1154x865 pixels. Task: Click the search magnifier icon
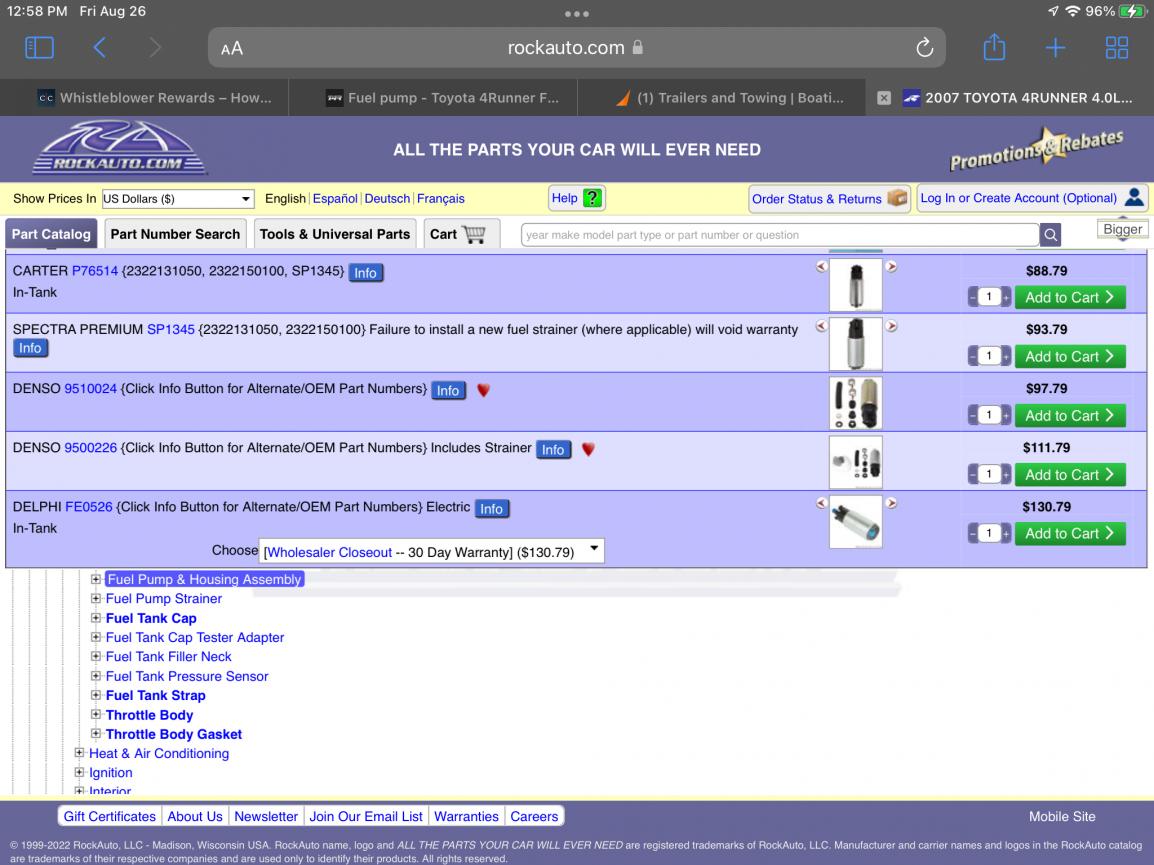point(1050,235)
